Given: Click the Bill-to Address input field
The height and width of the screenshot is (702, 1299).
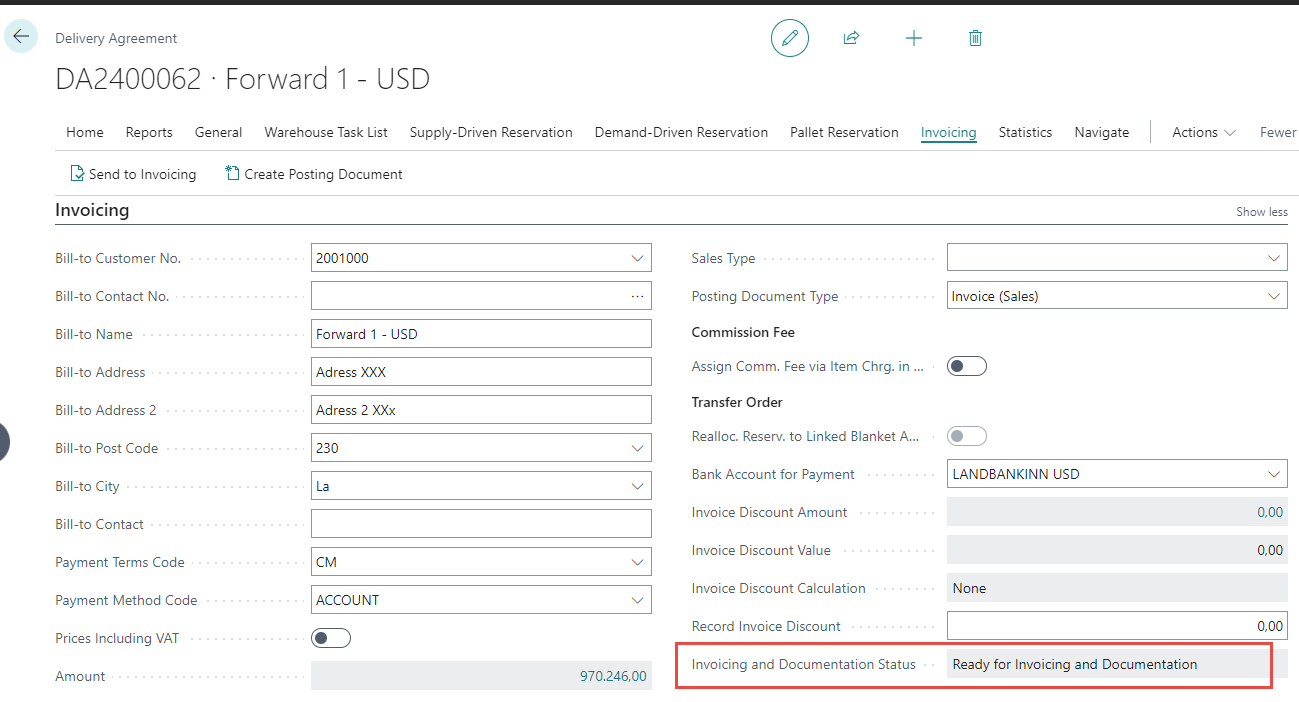Looking at the screenshot, I should coord(480,372).
